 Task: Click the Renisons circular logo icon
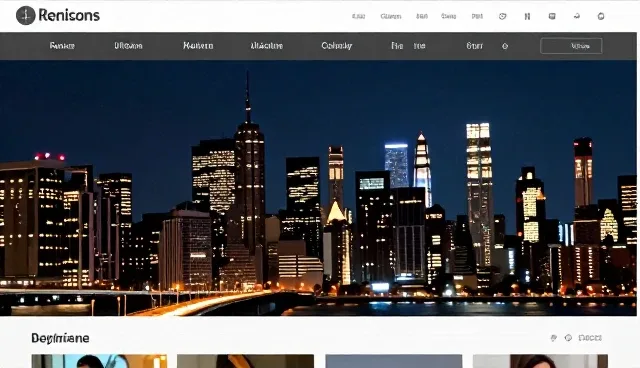click(x=25, y=16)
